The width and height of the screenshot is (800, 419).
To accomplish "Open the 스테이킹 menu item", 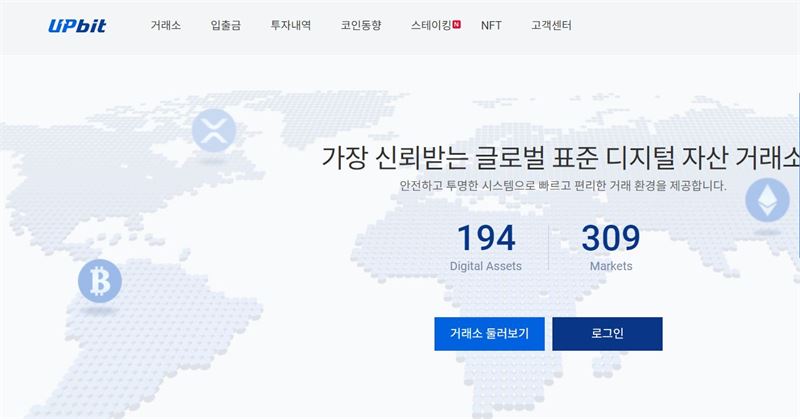I will pyautogui.click(x=431, y=25).
